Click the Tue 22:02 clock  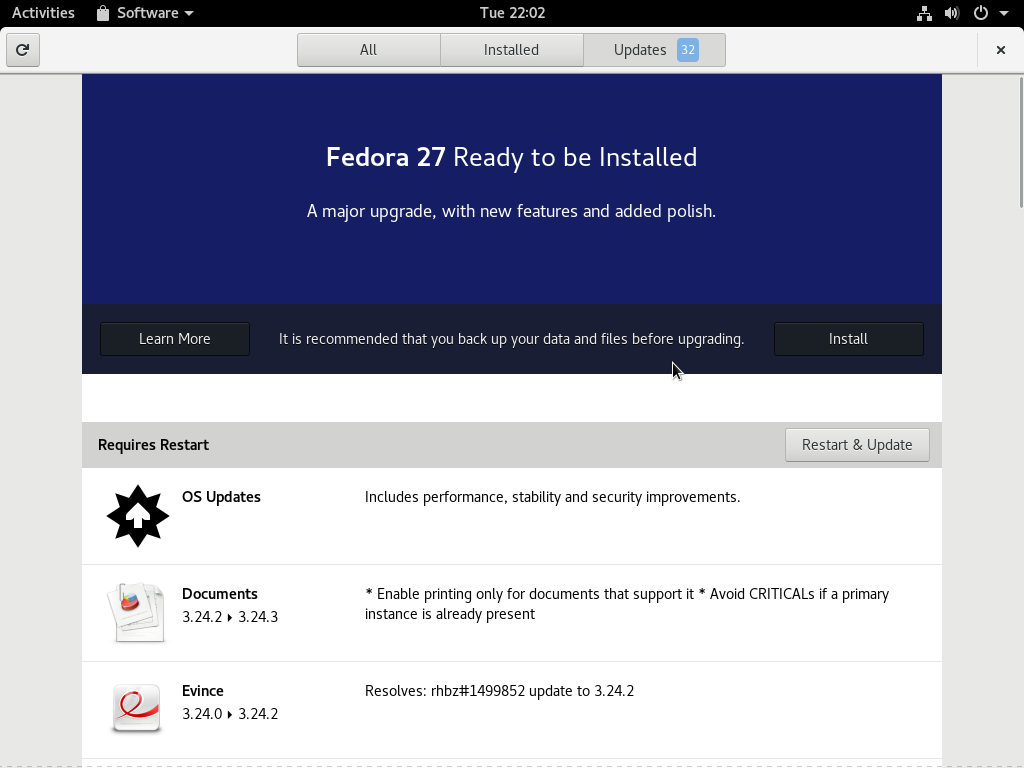tap(512, 13)
